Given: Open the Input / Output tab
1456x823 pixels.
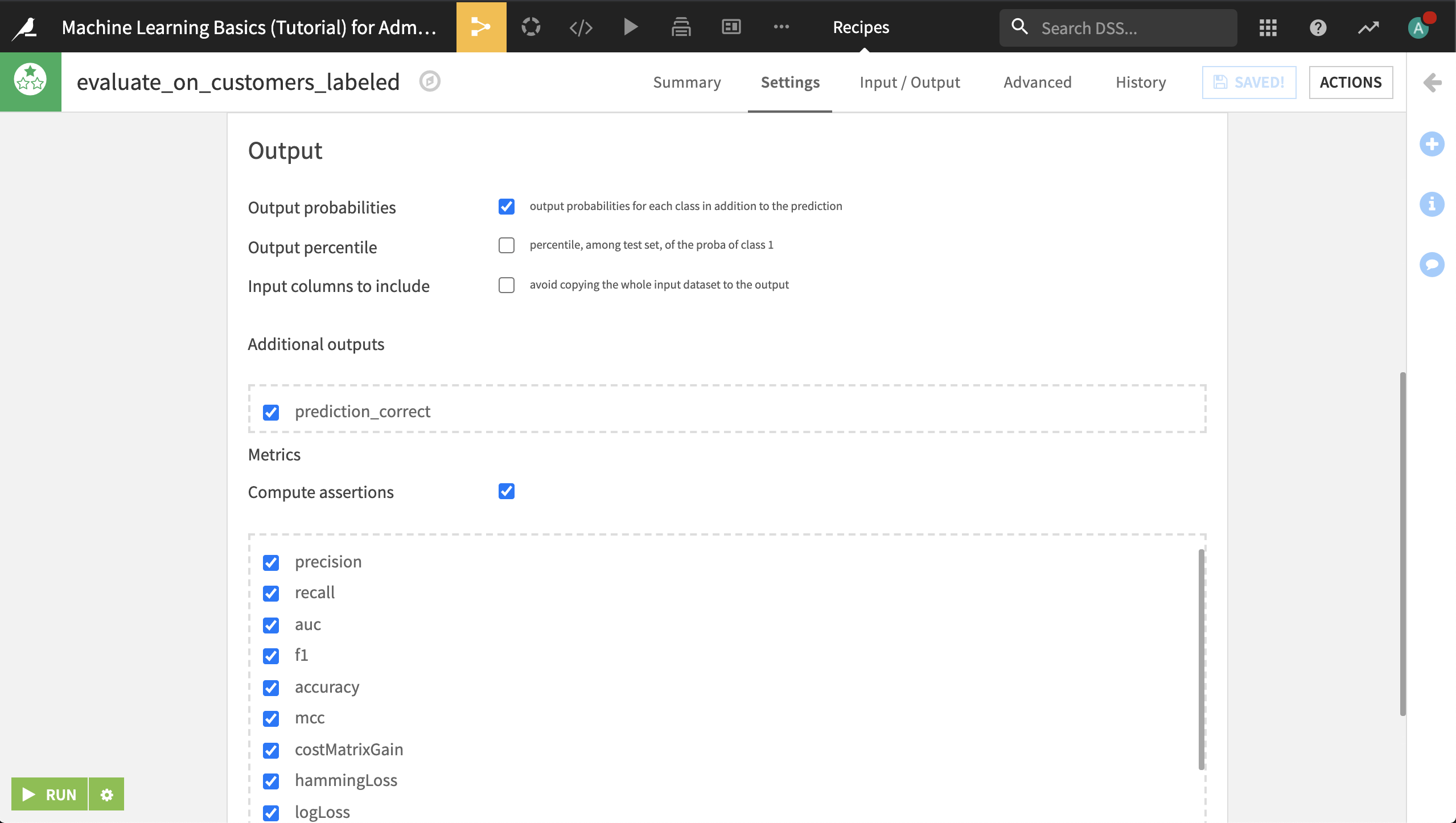Looking at the screenshot, I should click(910, 82).
